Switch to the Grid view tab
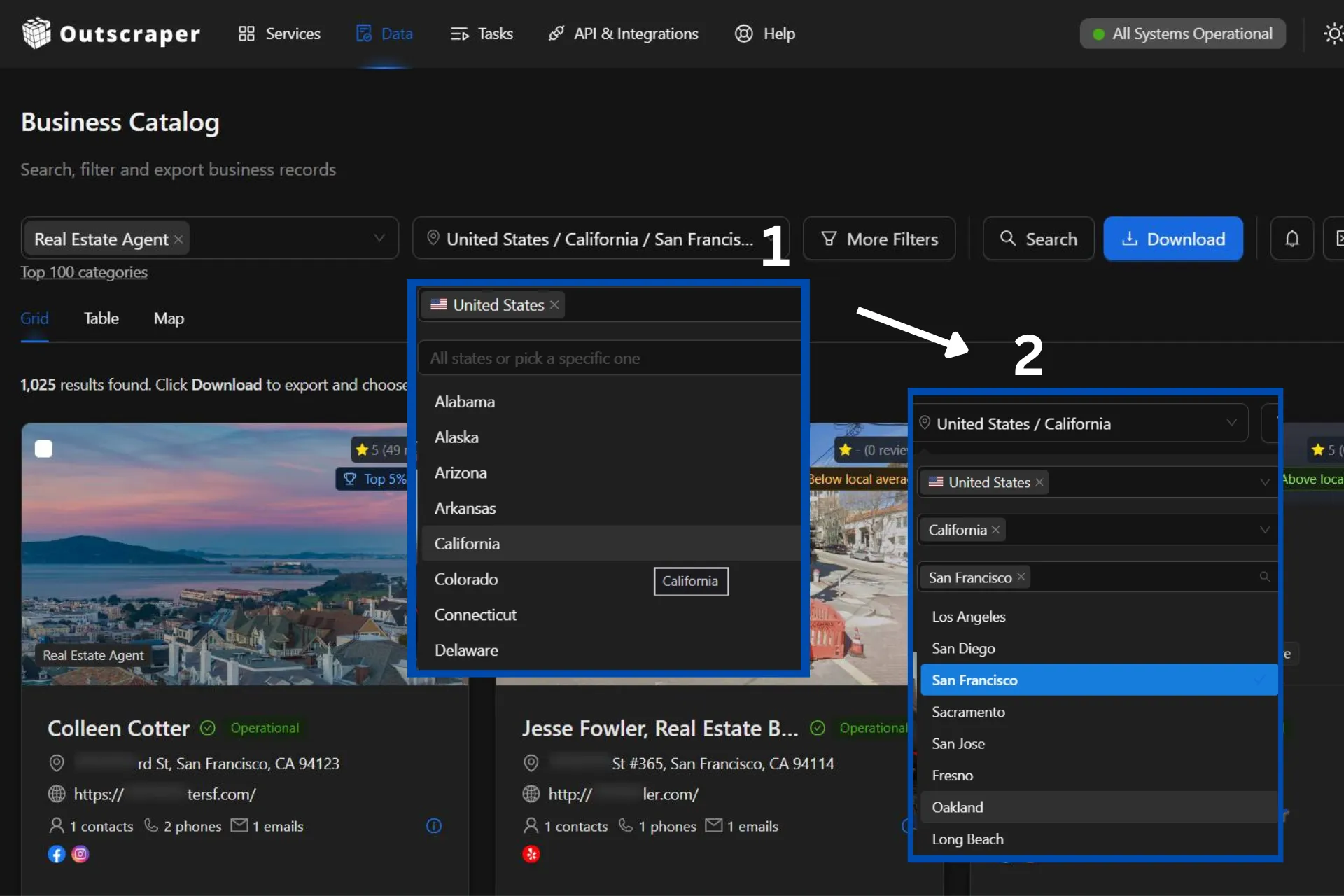This screenshot has height=896, width=1344. [x=34, y=318]
